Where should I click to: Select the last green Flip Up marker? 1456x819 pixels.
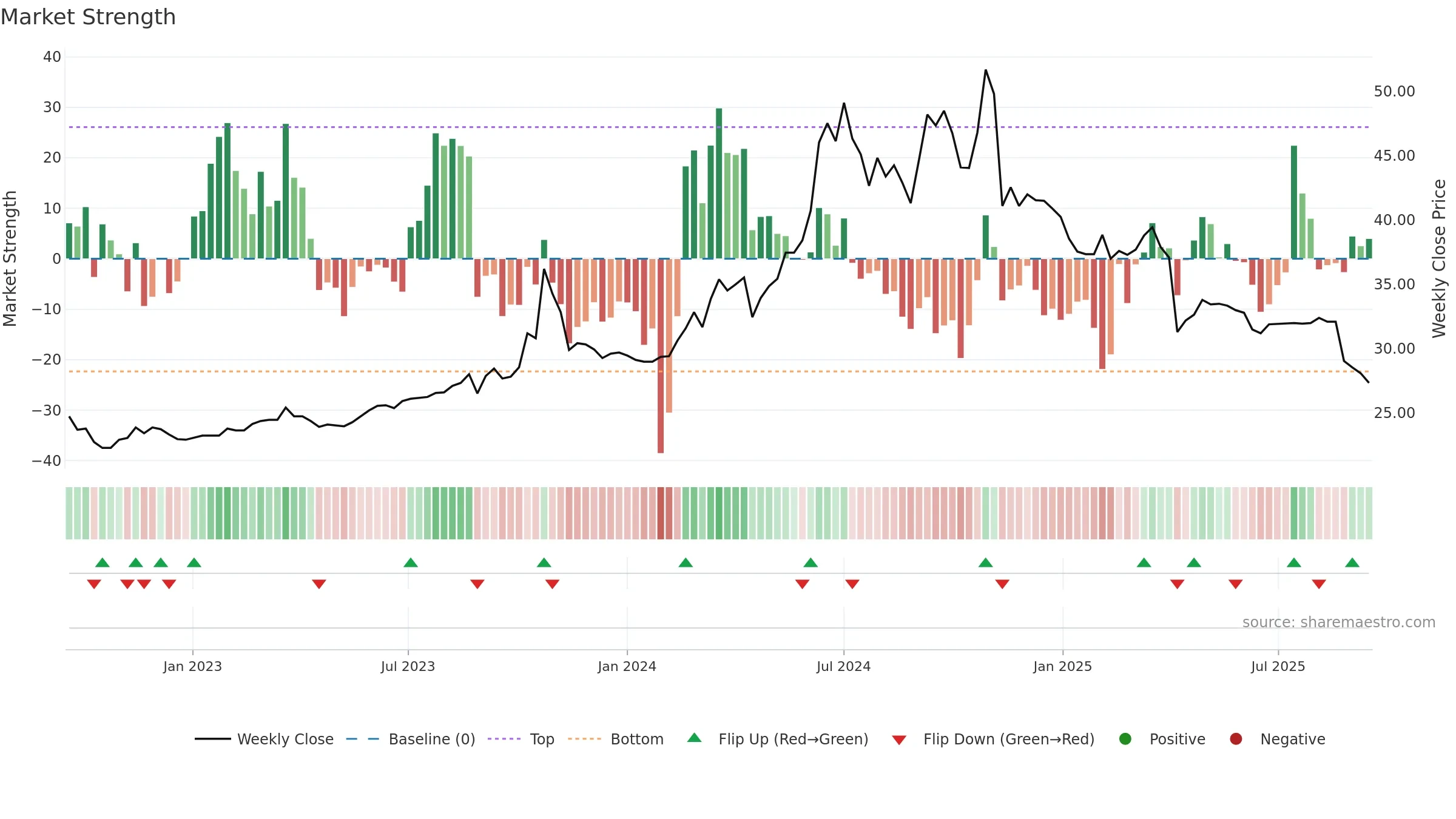1352,562
